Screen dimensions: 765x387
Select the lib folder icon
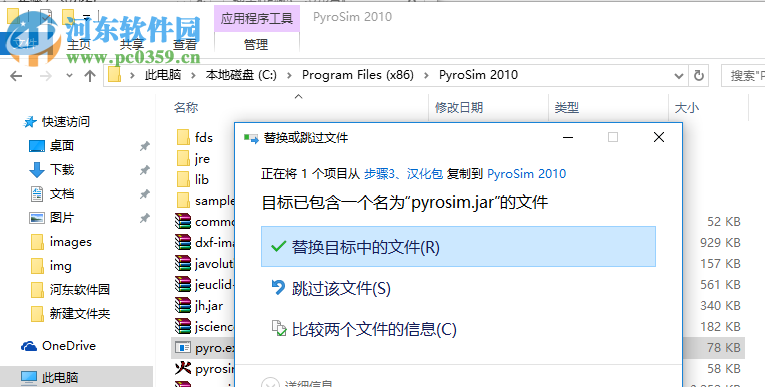tap(183, 179)
